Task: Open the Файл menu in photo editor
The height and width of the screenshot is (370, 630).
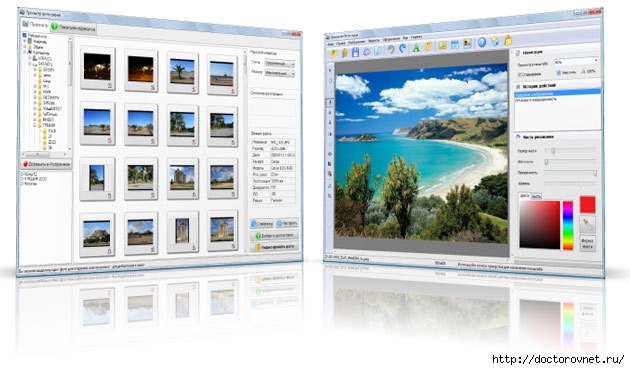Action: point(330,43)
